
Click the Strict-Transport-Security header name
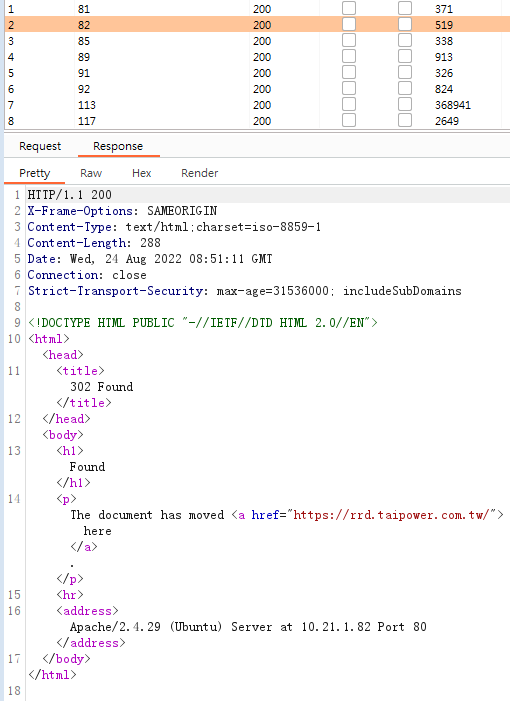click(116, 291)
